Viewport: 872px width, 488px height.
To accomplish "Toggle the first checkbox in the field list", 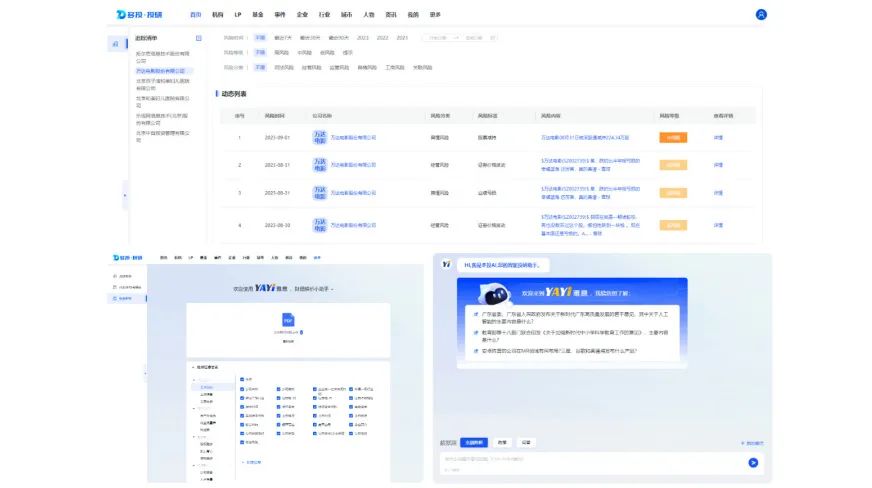I will tap(243, 389).
